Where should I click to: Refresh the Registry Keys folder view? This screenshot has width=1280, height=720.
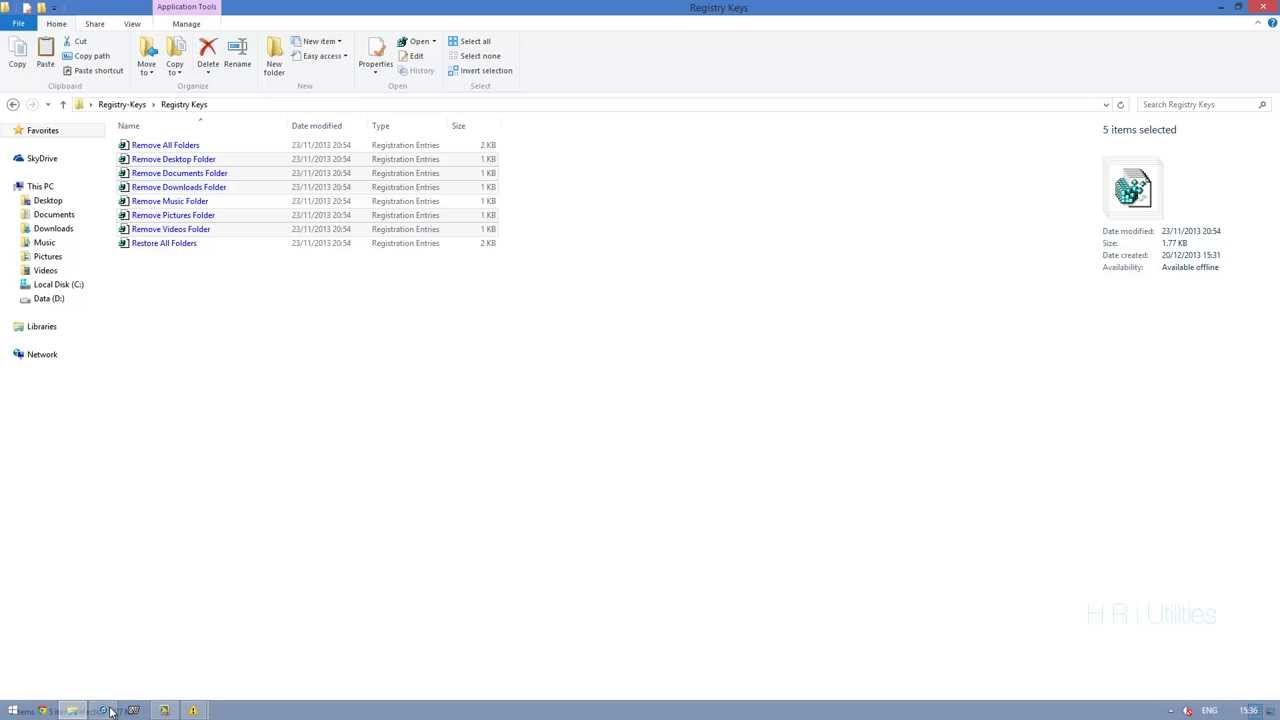point(1120,104)
